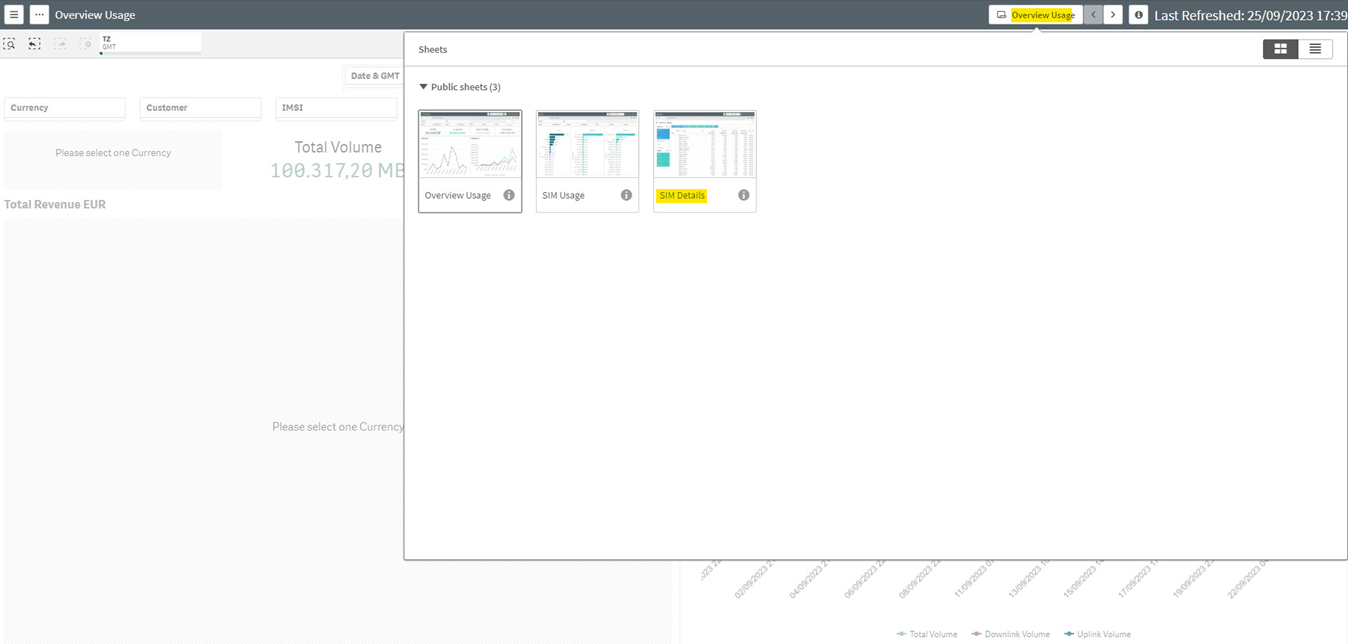Switch sheets panel to grid view
Viewport: 1348px width, 644px height.
[1280, 49]
